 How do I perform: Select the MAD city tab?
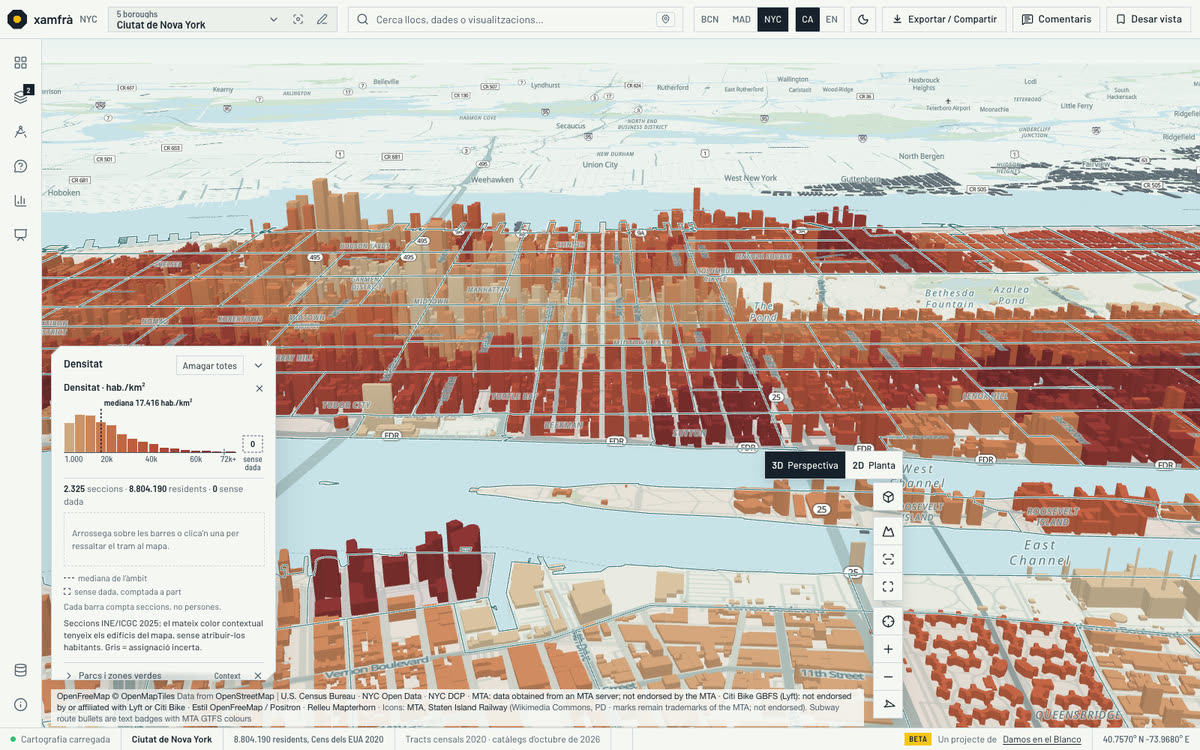[x=741, y=19]
